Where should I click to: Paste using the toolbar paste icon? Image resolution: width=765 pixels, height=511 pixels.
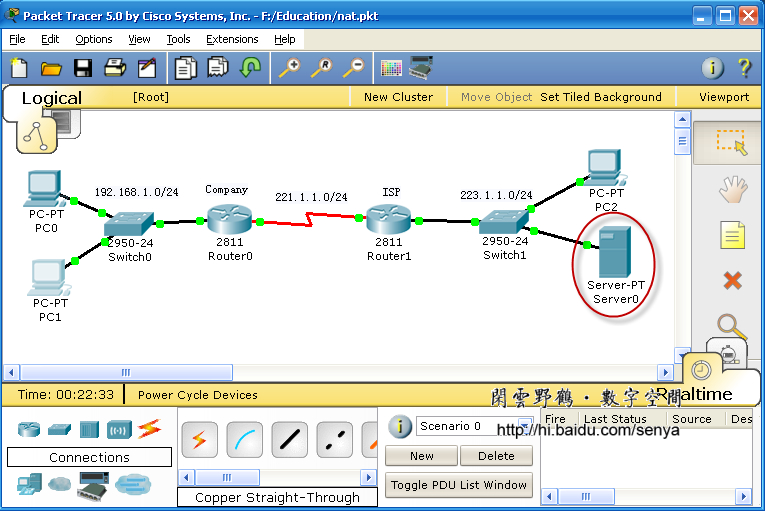click(218, 68)
